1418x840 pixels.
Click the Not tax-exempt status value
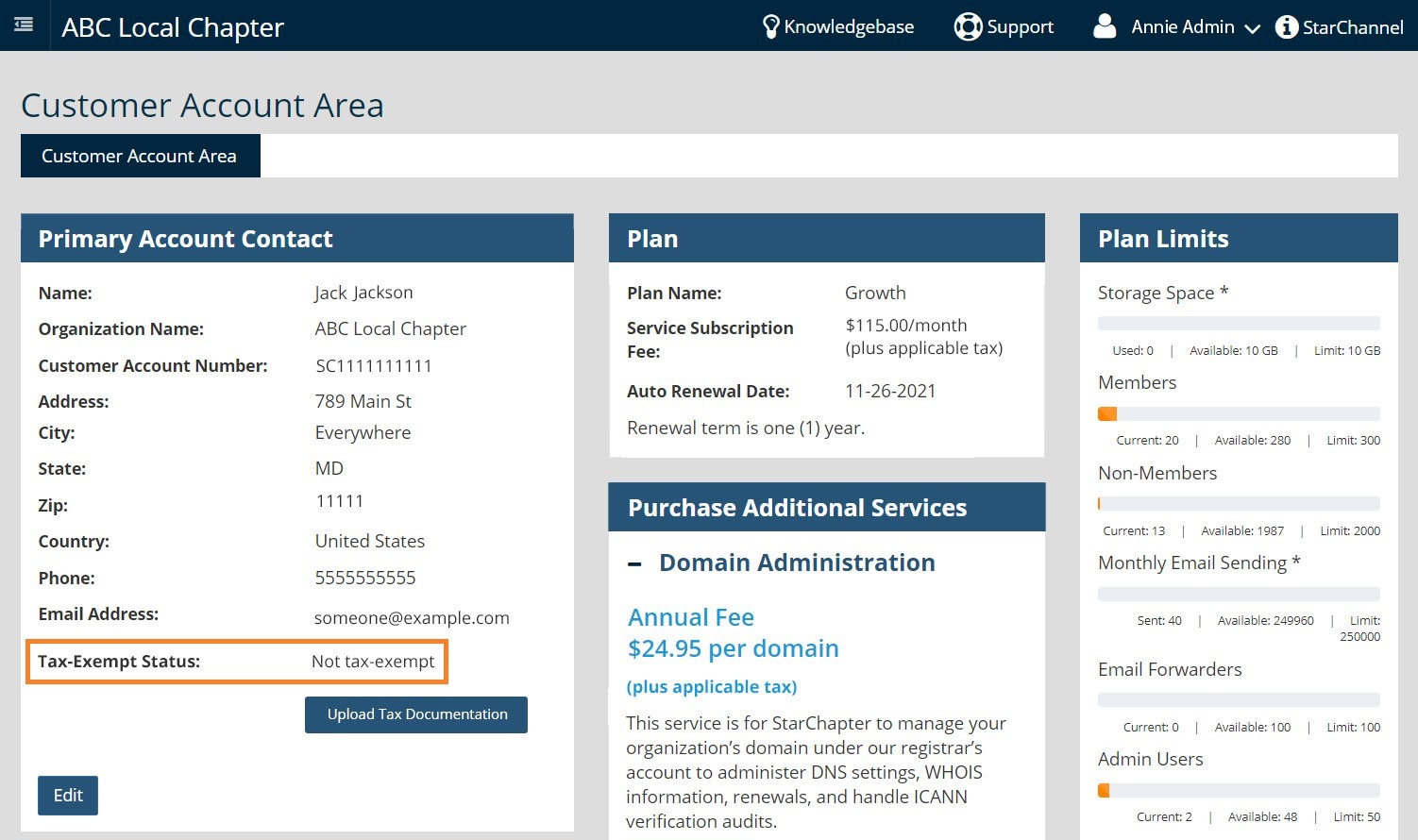coord(373,662)
